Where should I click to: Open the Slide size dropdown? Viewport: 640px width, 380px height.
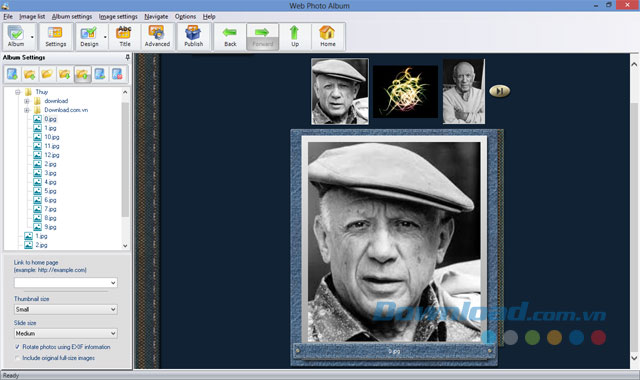pos(66,333)
